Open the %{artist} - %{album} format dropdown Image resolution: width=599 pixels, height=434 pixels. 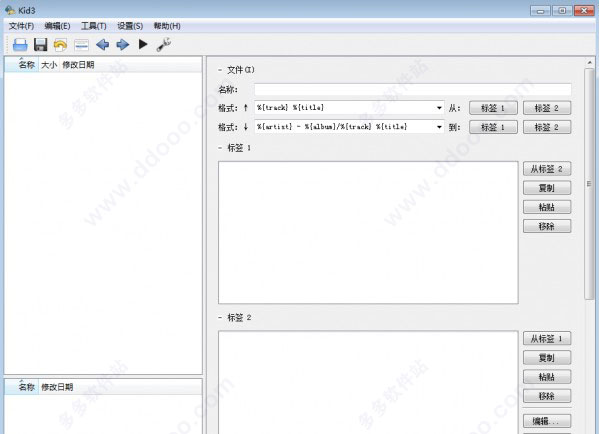[439, 127]
